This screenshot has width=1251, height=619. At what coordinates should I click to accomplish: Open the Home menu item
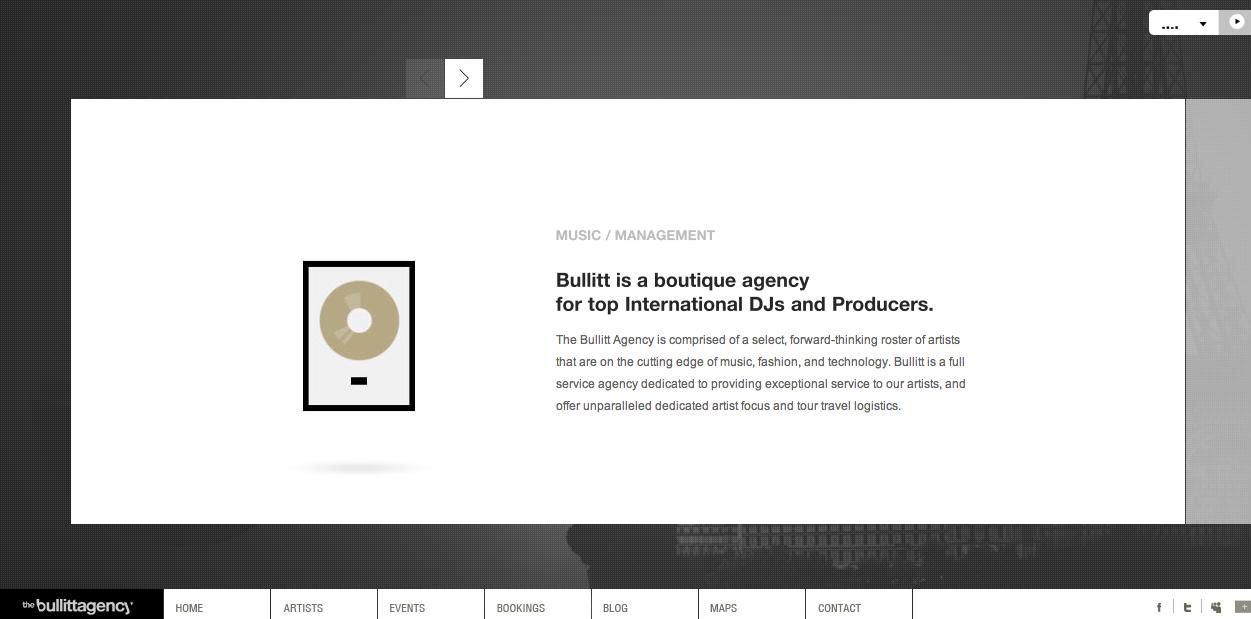(x=189, y=608)
